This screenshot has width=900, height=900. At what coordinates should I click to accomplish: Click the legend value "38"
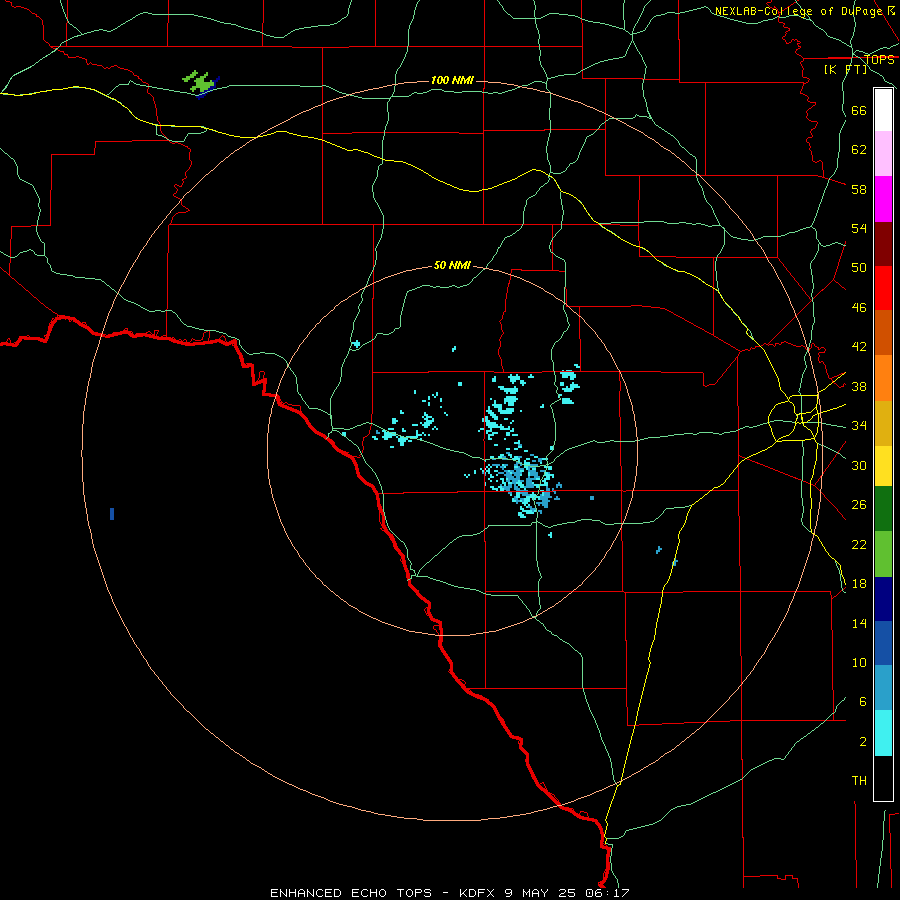[x=859, y=386]
